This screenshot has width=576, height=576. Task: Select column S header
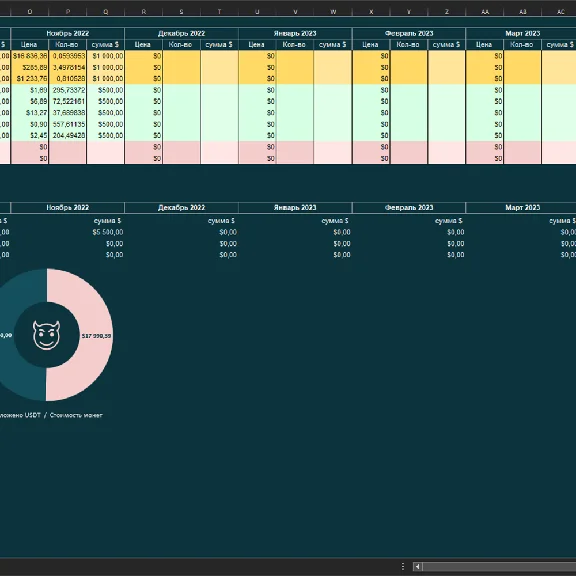[x=181, y=12]
